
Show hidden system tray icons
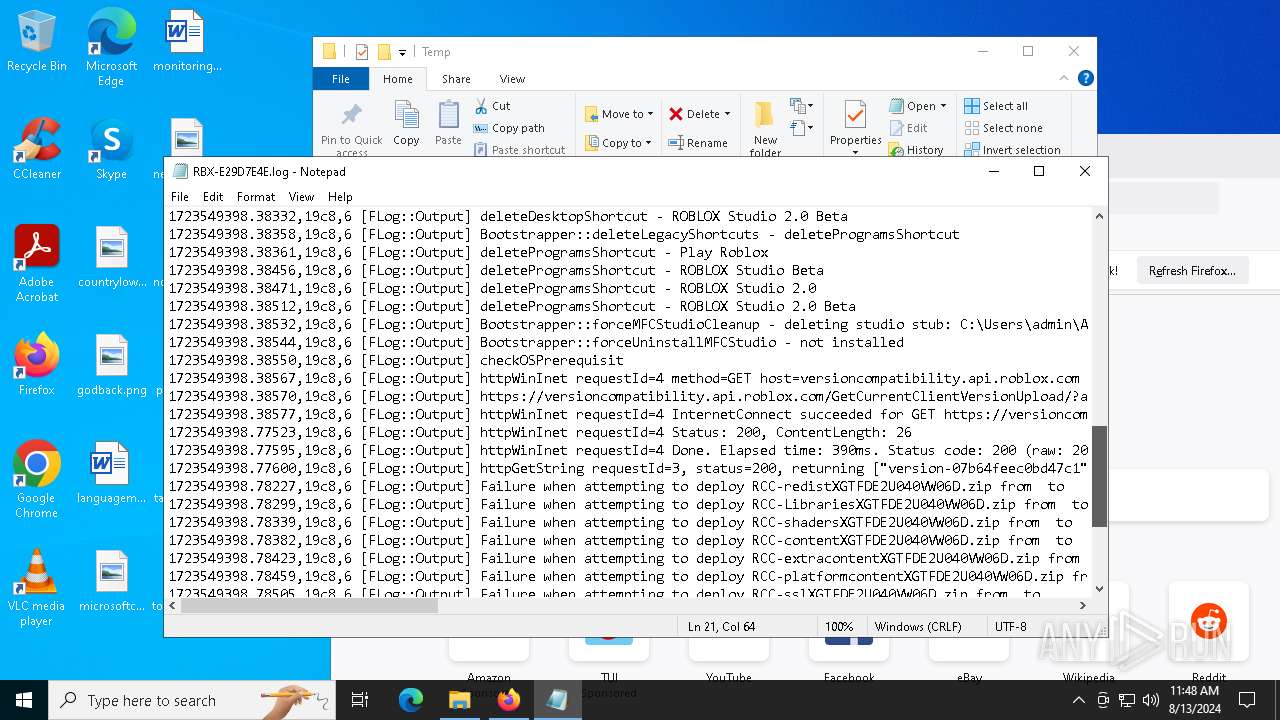1079,700
